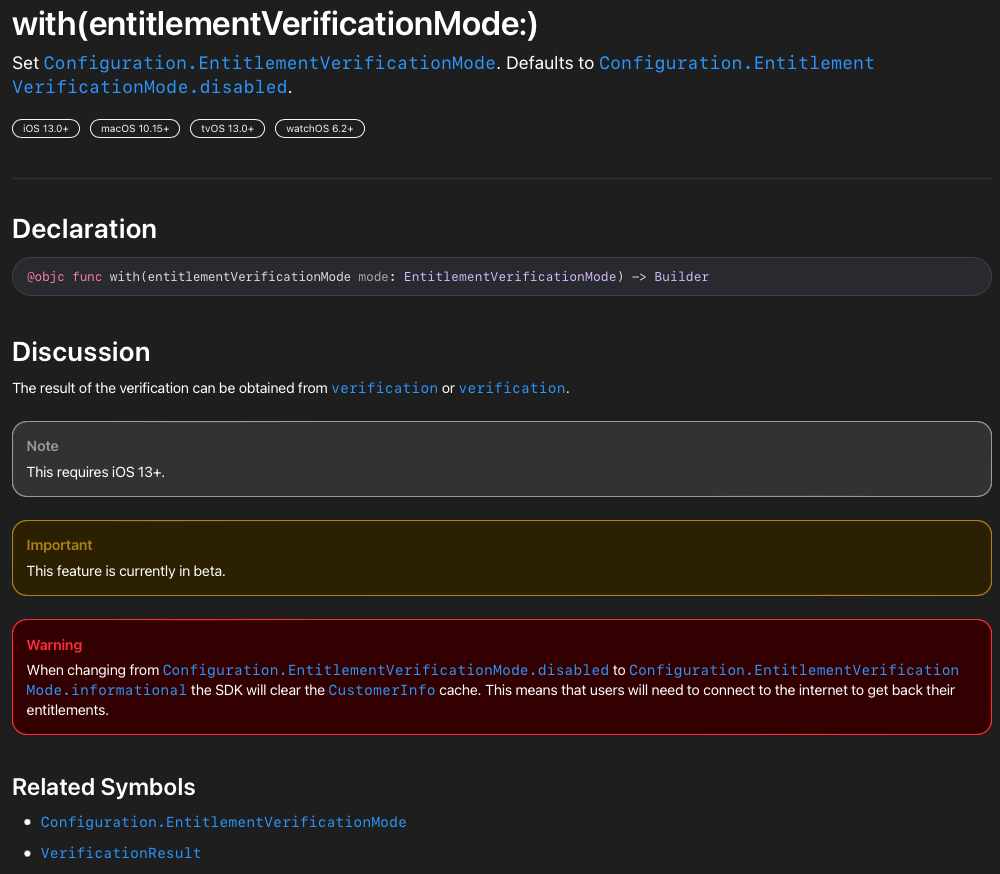The width and height of the screenshot is (1000, 874).
Task: Click the tvOS 13.0+ availability badge
Action: point(228,128)
